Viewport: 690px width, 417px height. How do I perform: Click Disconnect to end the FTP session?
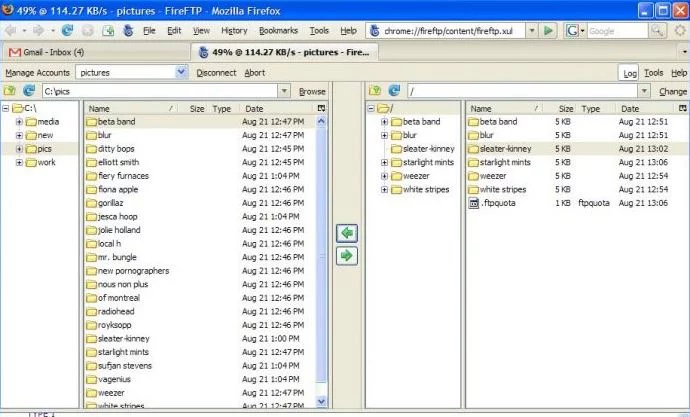pos(216,73)
